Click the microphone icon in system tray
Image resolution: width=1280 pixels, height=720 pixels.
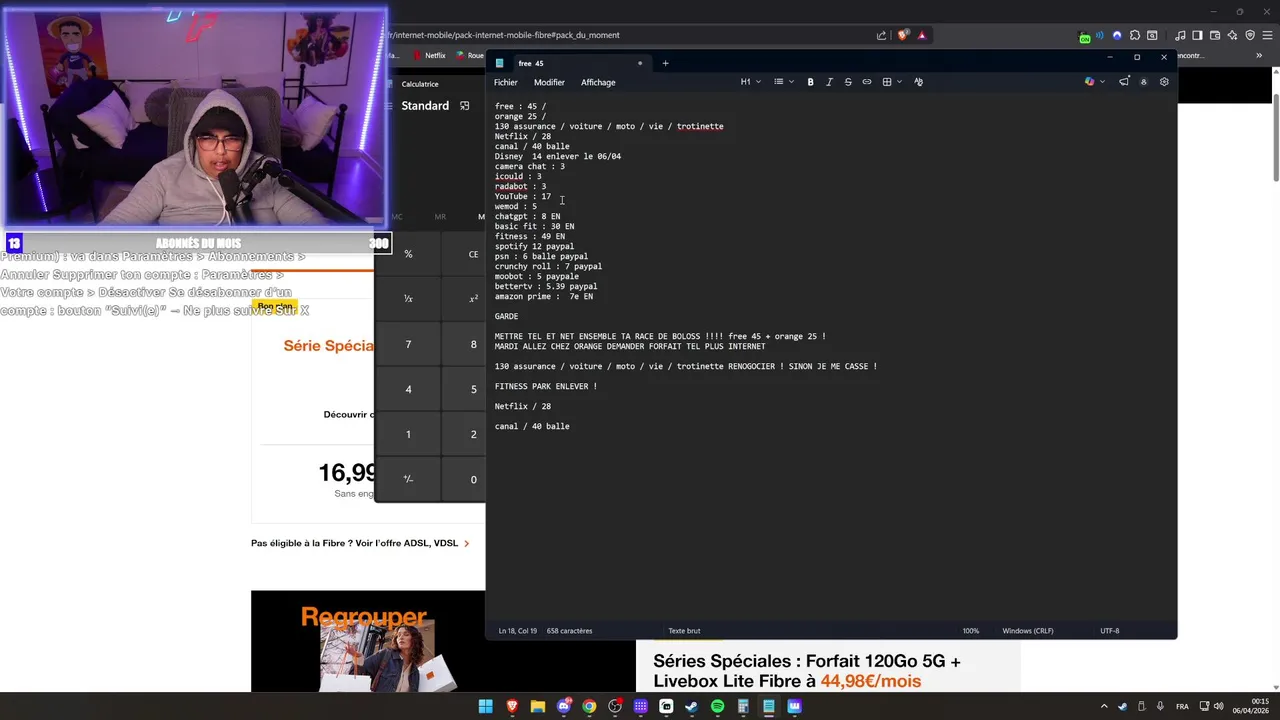1161,706
